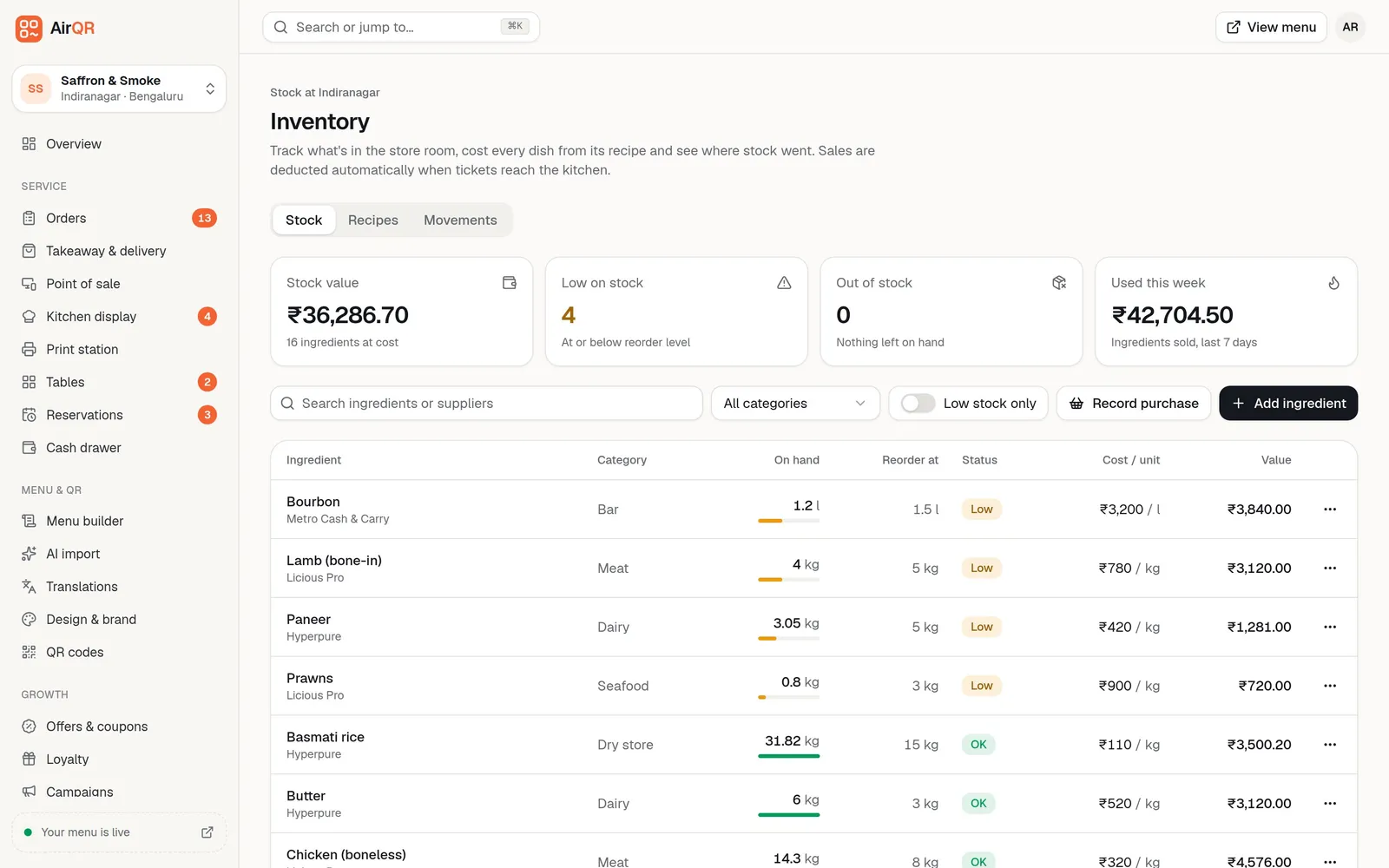
Task: Click supplier Metro Cash & Carry
Action: pos(338,519)
